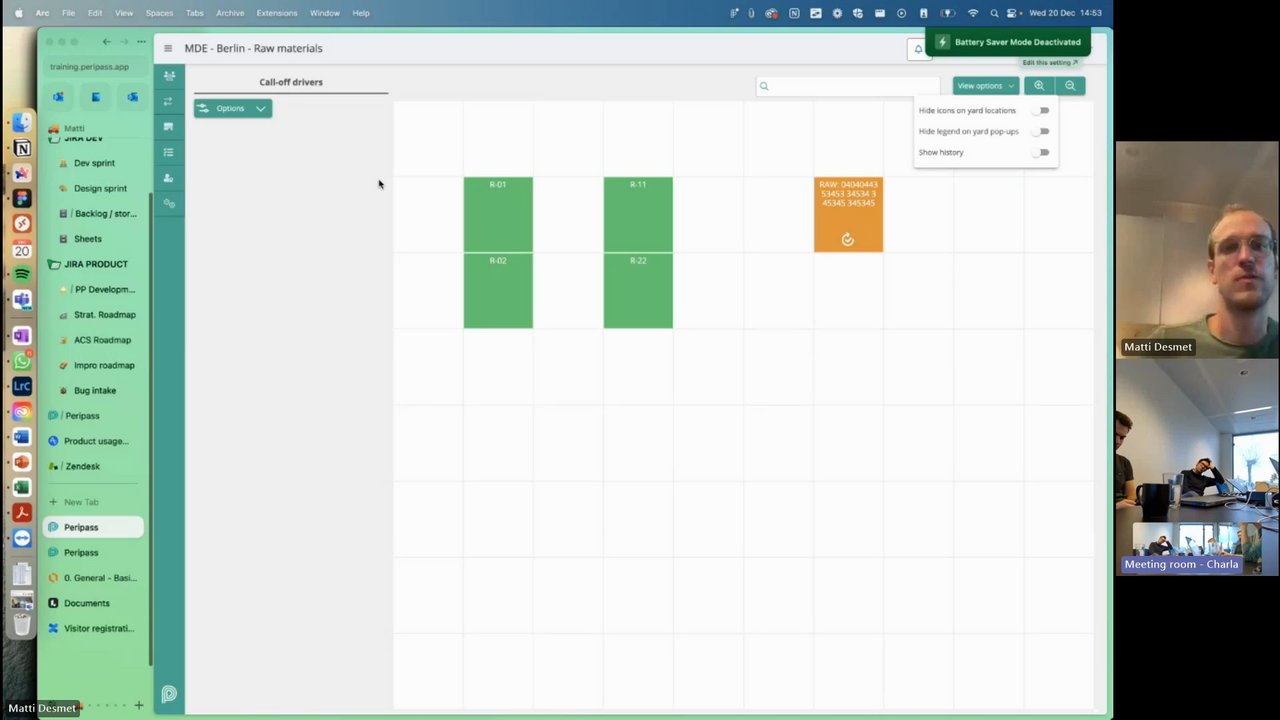Open the Dev sprint tab in Arc sidebar

click(94, 163)
